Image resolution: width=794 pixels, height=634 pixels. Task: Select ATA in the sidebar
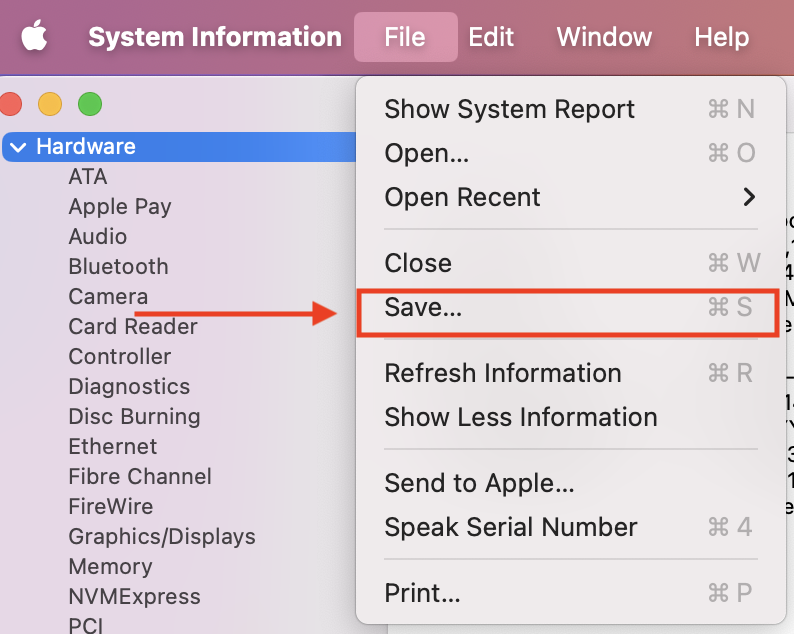tap(88, 177)
